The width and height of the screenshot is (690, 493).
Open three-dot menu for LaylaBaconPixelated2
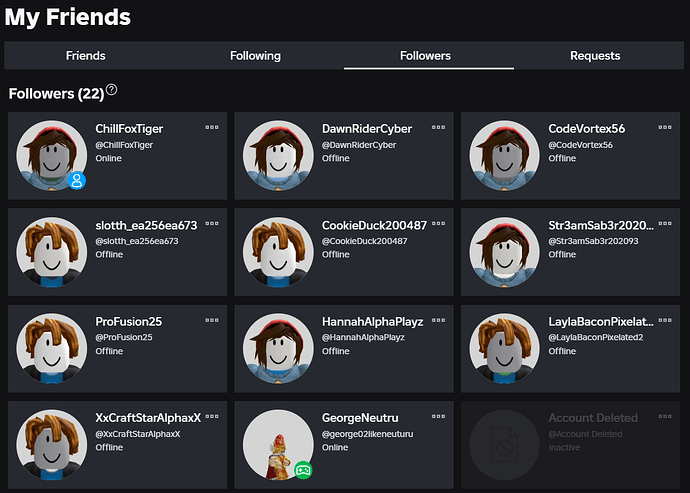tap(665, 320)
